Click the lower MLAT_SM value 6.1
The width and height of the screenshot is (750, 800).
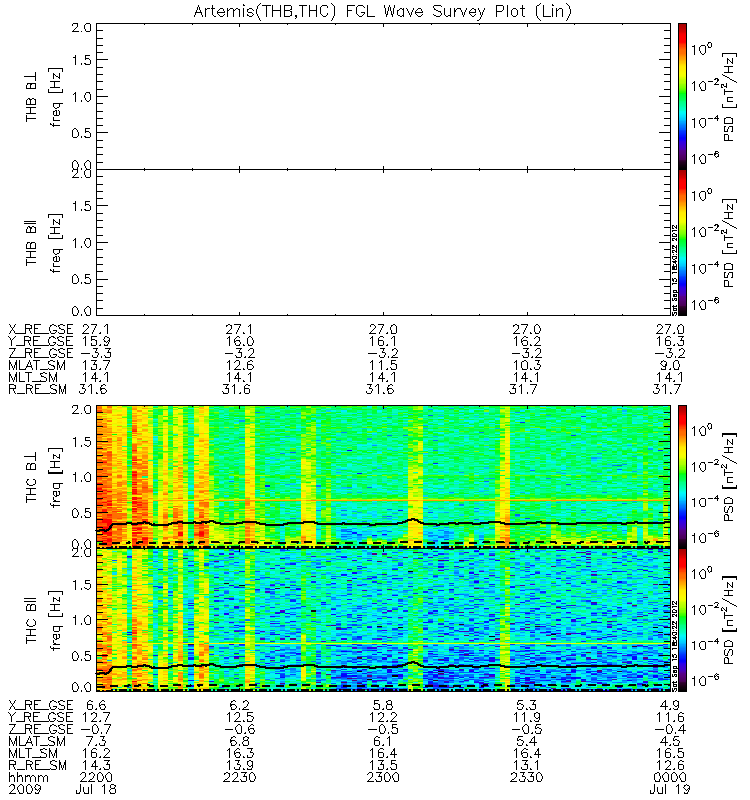click(383, 741)
